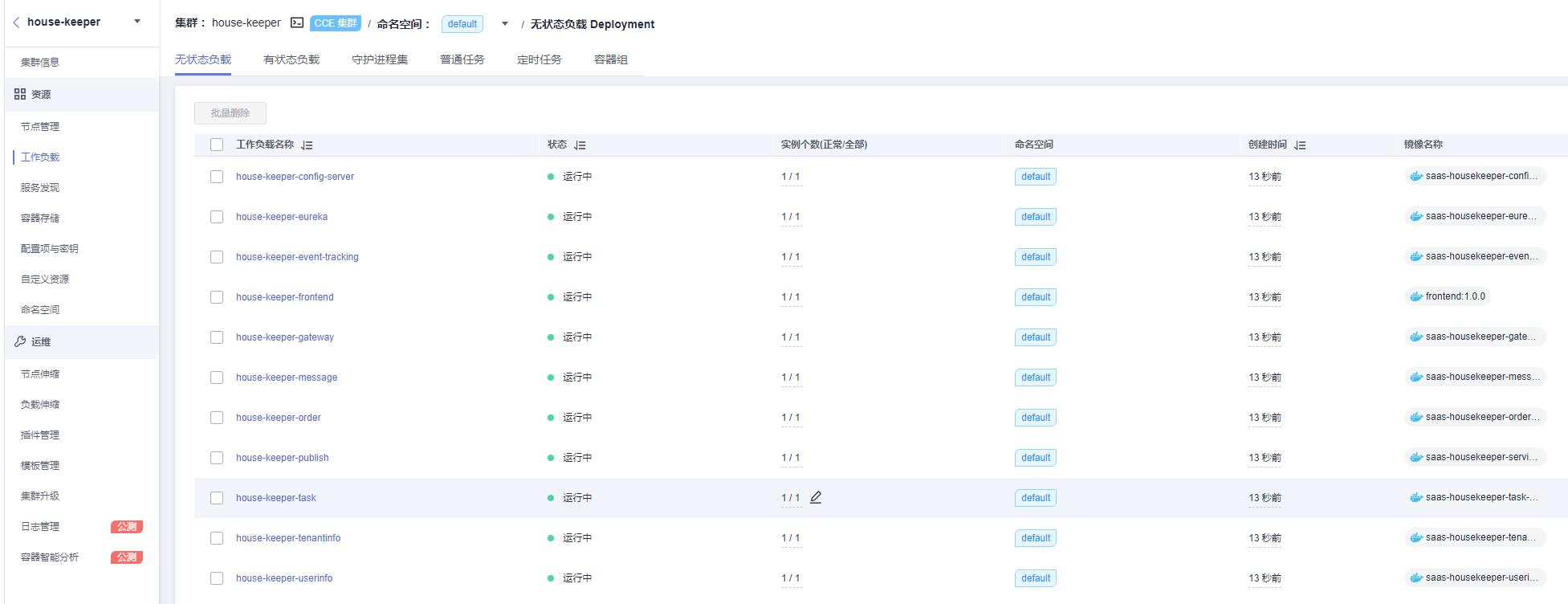Image resolution: width=1568 pixels, height=604 pixels.
Task: Click the 镜像名称 column header
Action: pyautogui.click(x=1423, y=145)
